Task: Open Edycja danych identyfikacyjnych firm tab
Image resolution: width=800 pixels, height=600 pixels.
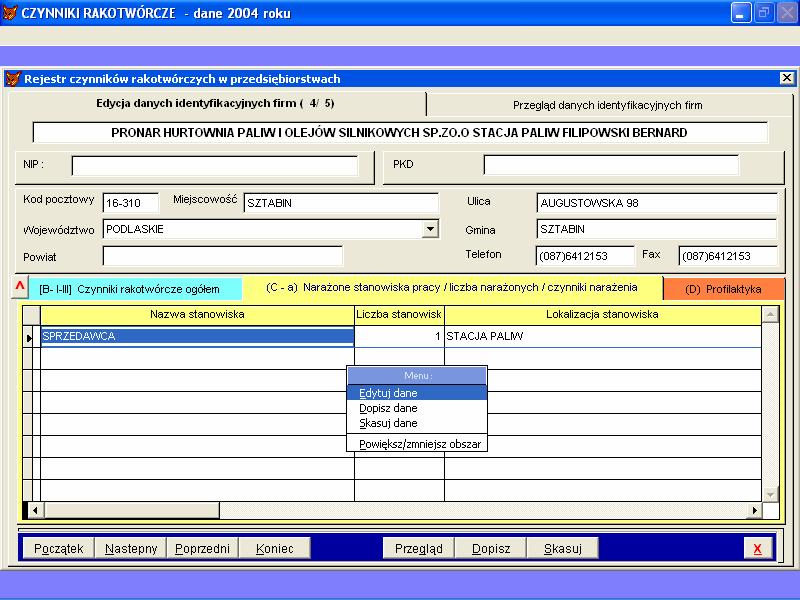Action: click(215, 104)
